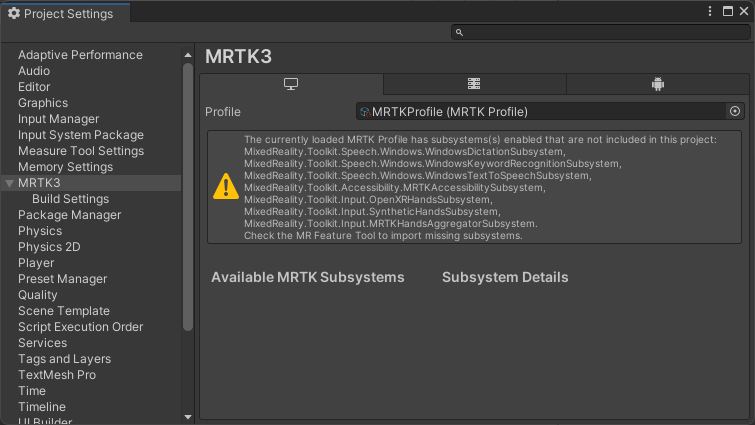The image size is (755, 425).
Task: Open Audio settings
Action: pos(34,71)
